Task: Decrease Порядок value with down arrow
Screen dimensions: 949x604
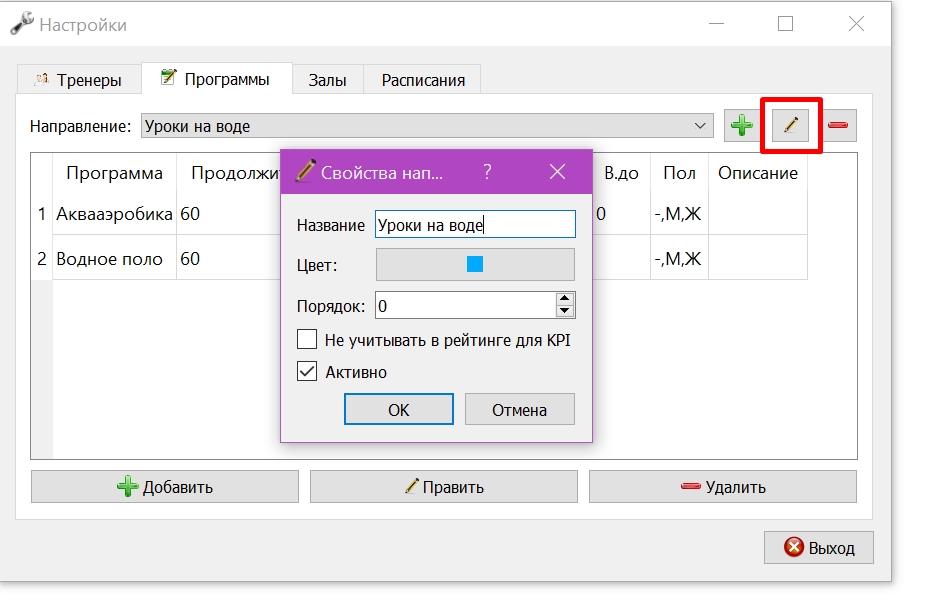Action: (x=565, y=311)
